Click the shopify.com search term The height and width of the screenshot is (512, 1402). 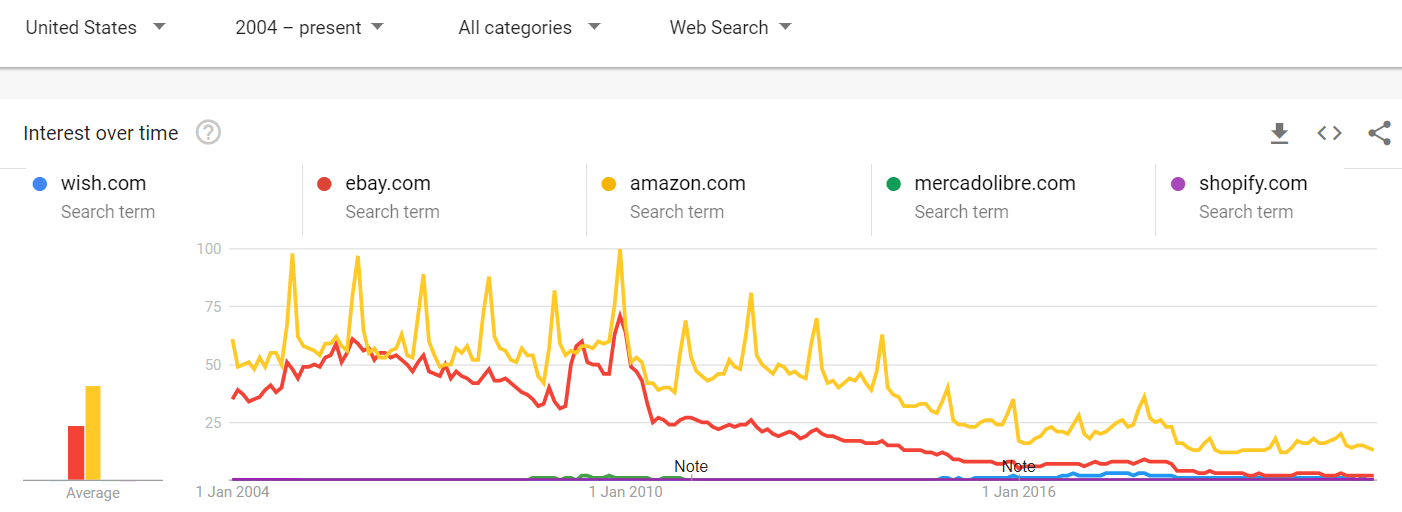coord(1253,184)
